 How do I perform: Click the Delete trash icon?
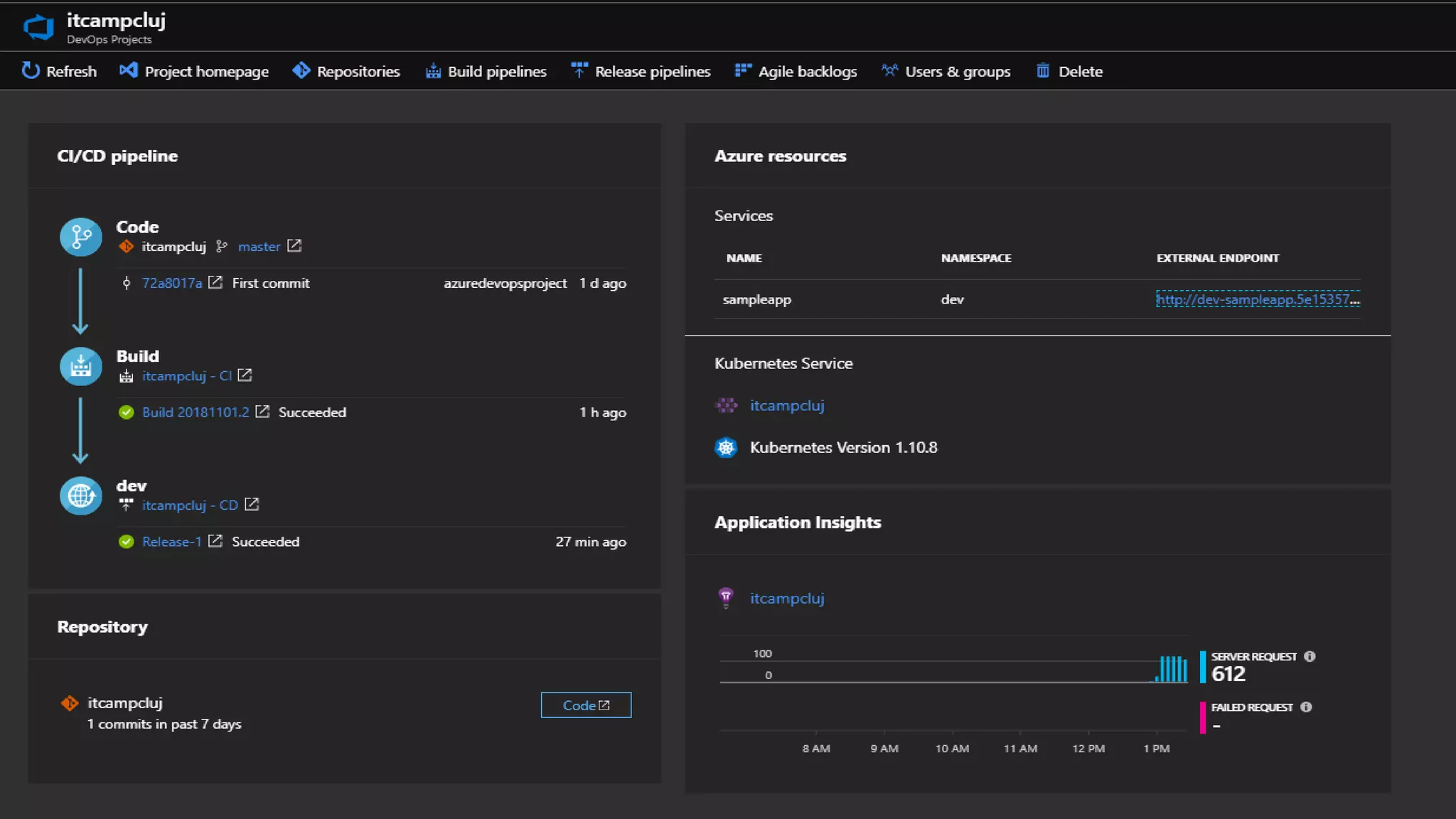click(1043, 70)
